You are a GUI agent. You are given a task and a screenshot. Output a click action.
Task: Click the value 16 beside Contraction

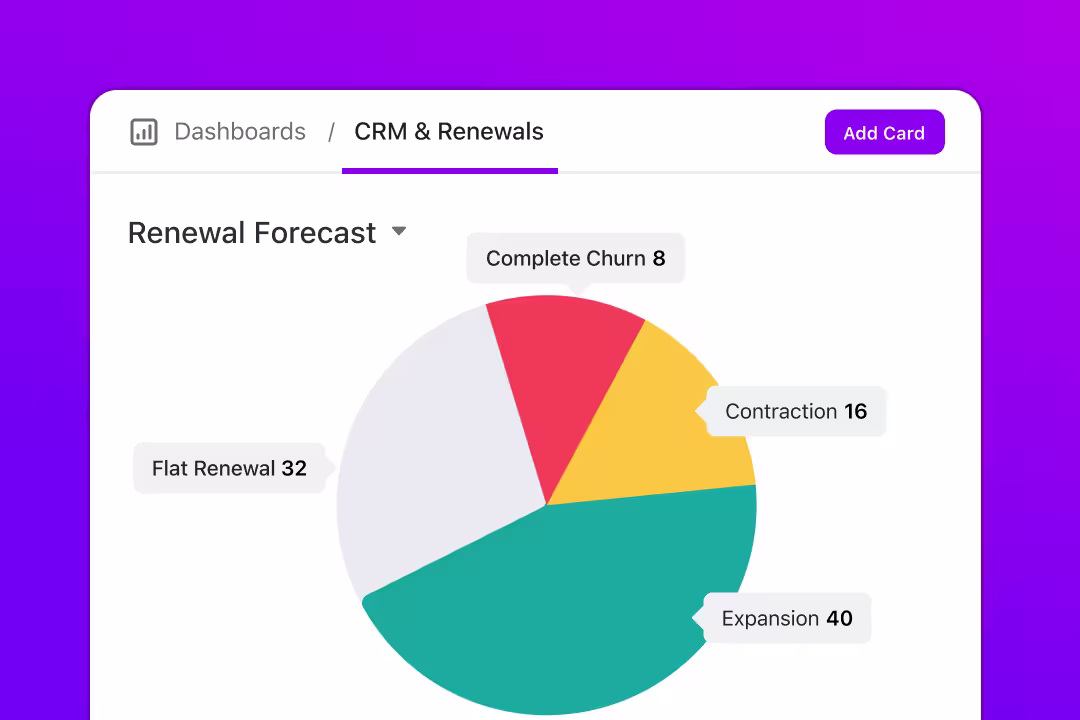pos(855,412)
